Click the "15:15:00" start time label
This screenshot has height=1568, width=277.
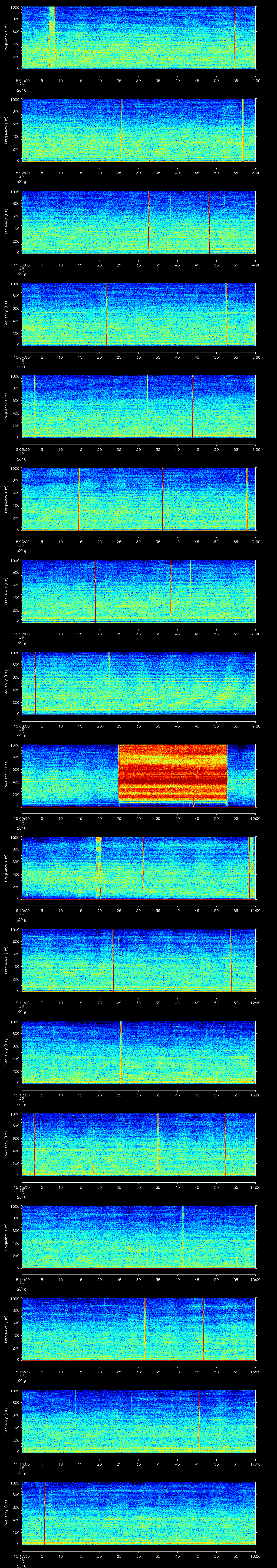[21, 1371]
